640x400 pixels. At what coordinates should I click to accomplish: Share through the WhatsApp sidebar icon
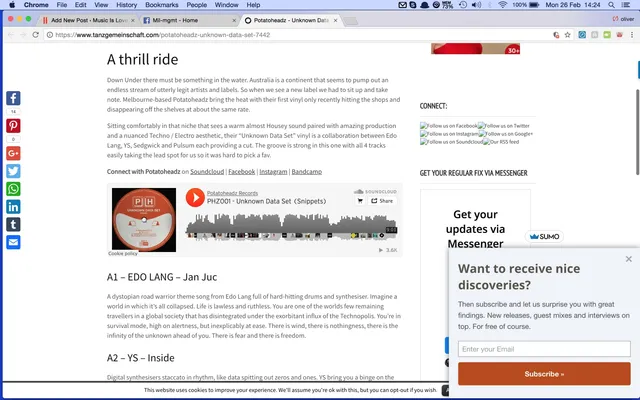point(13,189)
